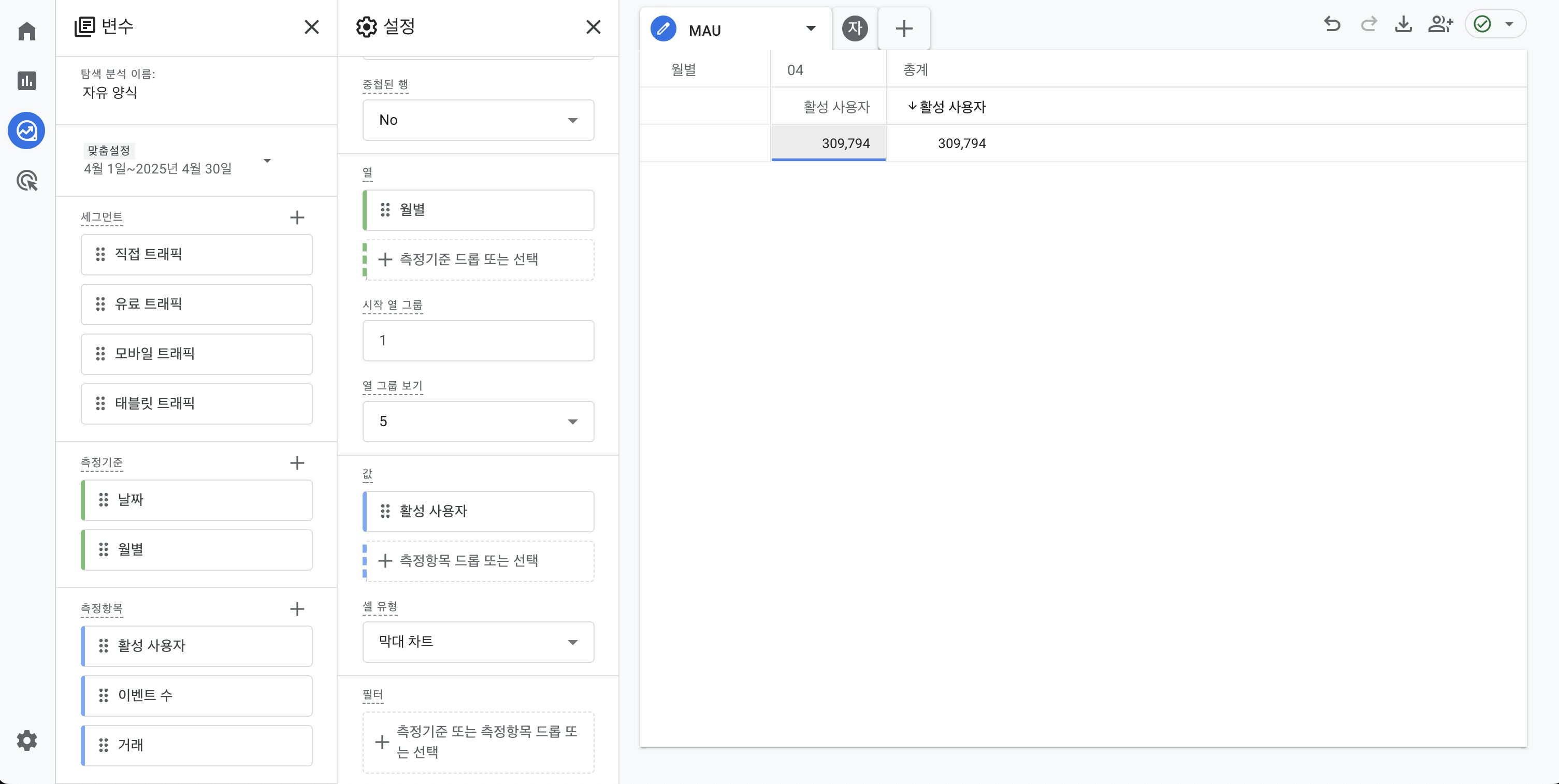The height and width of the screenshot is (784, 1559).
Task: Open the Home icon in sidebar
Action: pyautogui.click(x=26, y=31)
